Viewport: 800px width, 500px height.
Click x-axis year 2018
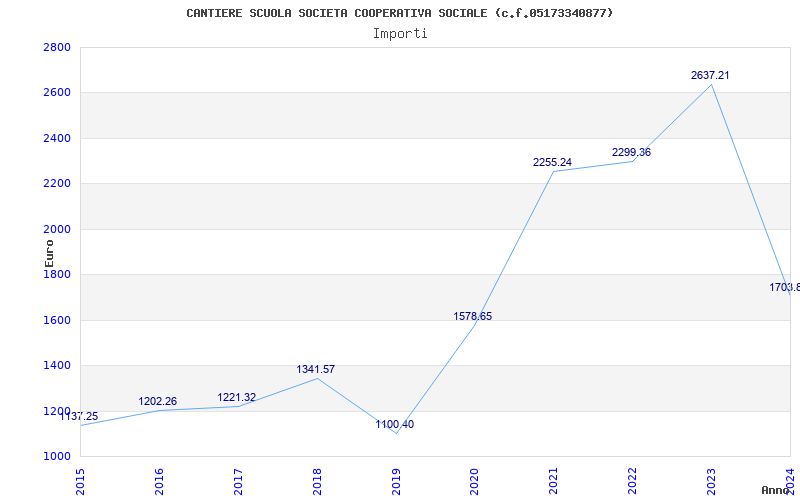click(x=317, y=482)
